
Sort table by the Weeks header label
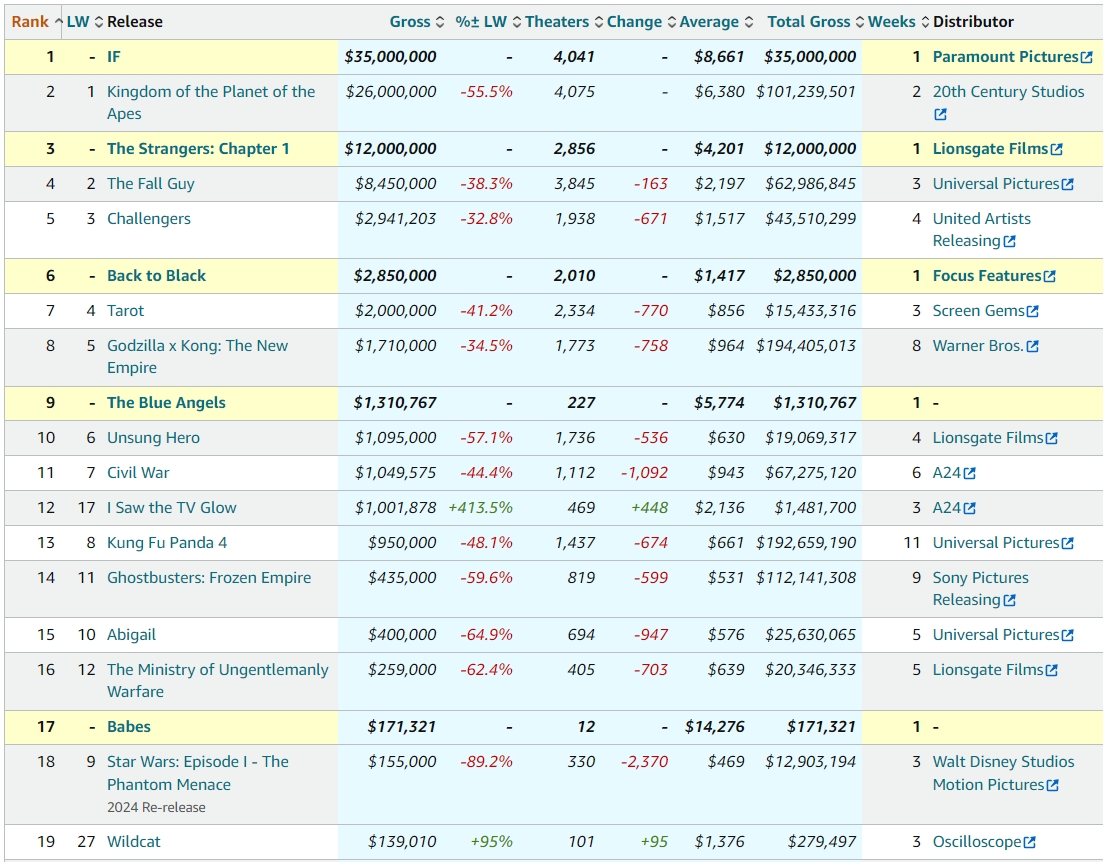(x=892, y=22)
